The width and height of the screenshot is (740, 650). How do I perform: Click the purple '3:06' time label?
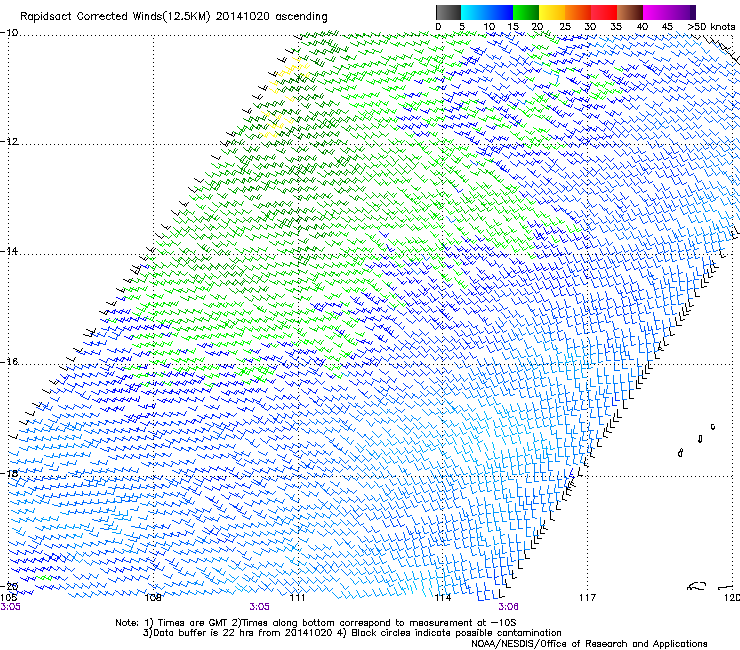(x=508, y=607)
